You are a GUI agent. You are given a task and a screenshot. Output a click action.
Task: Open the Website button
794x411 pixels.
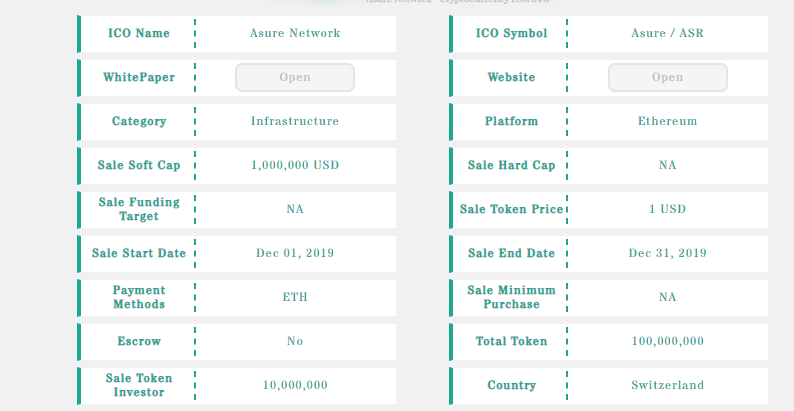[667, 77]
